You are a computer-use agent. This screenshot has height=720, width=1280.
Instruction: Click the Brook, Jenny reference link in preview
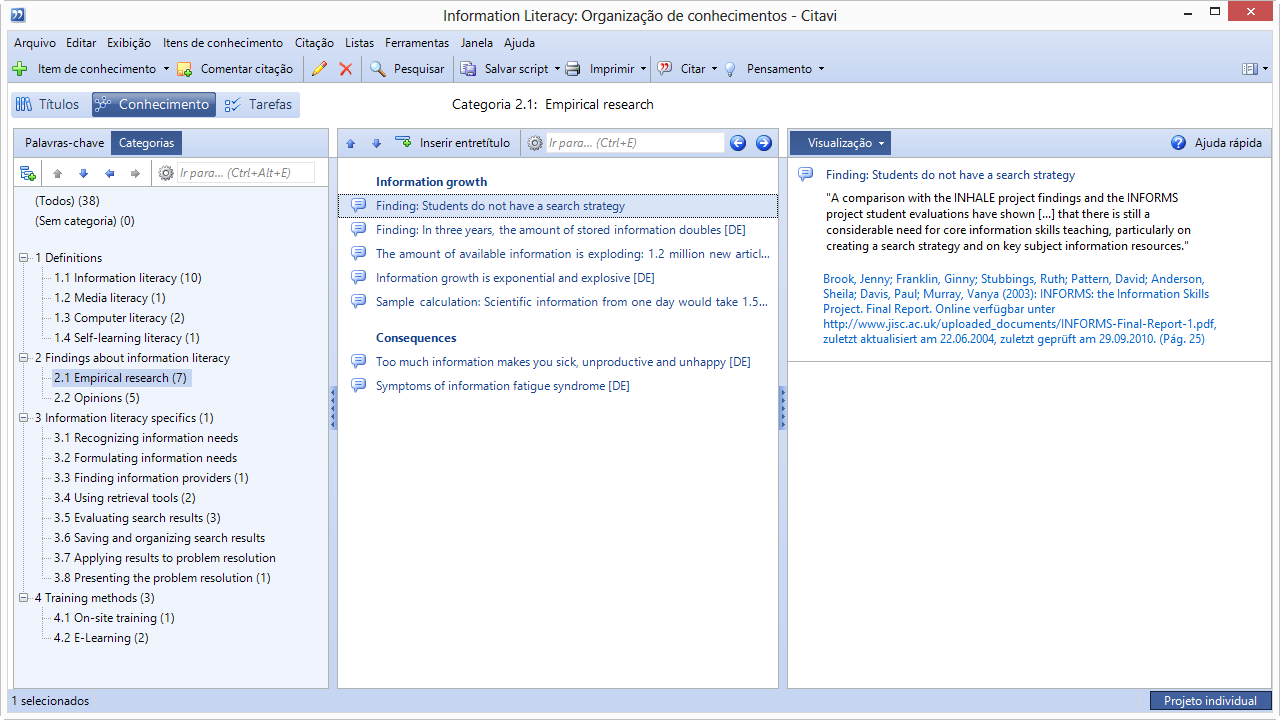point(1019,309)
